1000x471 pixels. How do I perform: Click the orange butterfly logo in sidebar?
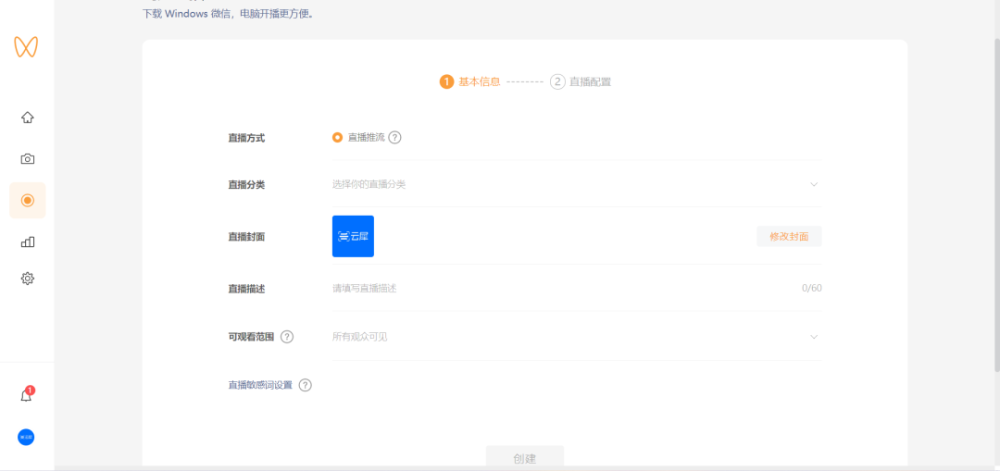[26, 47]
